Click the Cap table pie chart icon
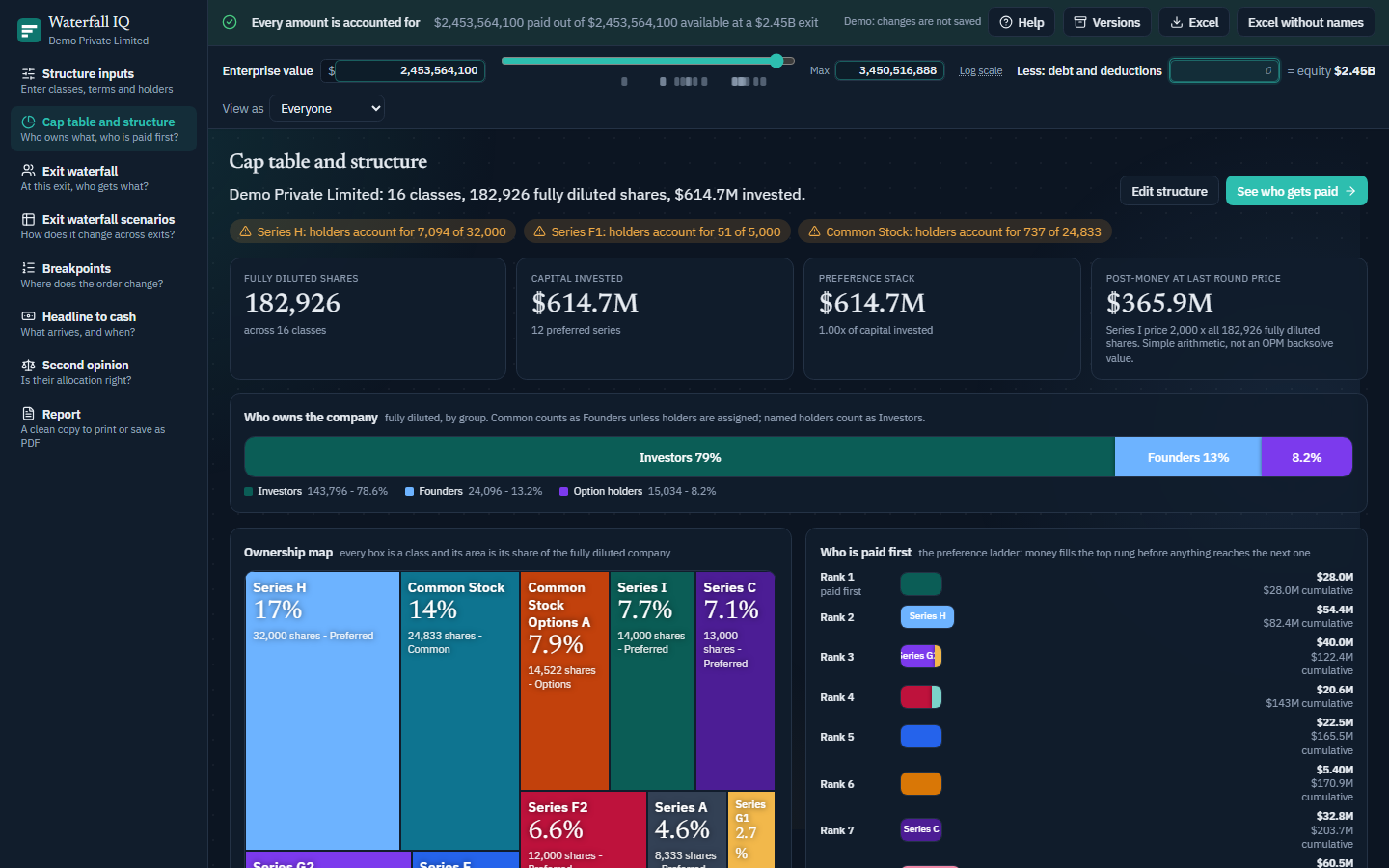This screenshot has width=1389, height=868. (28, 122)
